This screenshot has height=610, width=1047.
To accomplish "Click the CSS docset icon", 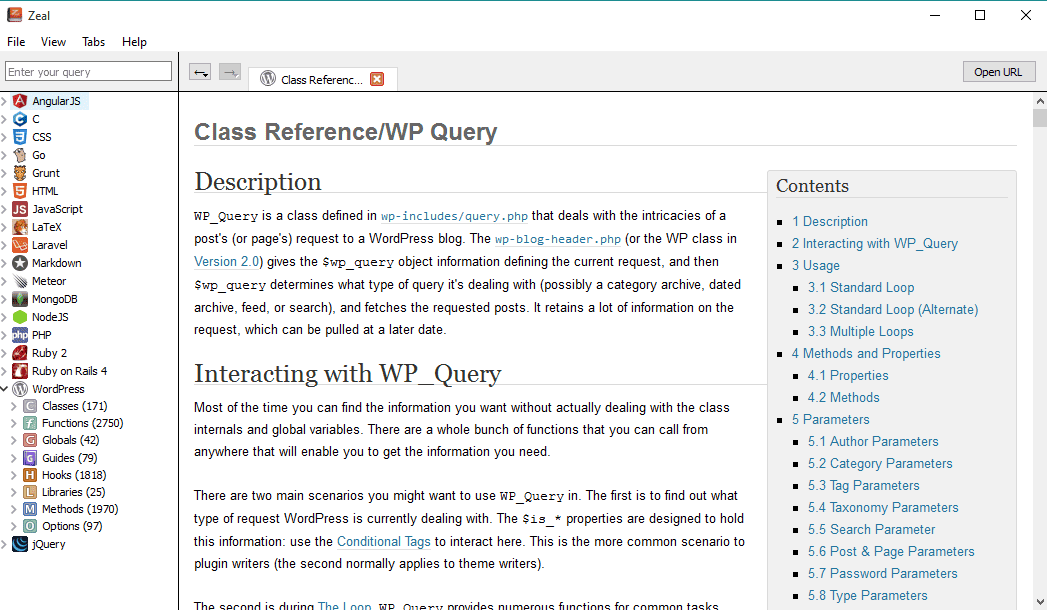I will coord(20,137).
